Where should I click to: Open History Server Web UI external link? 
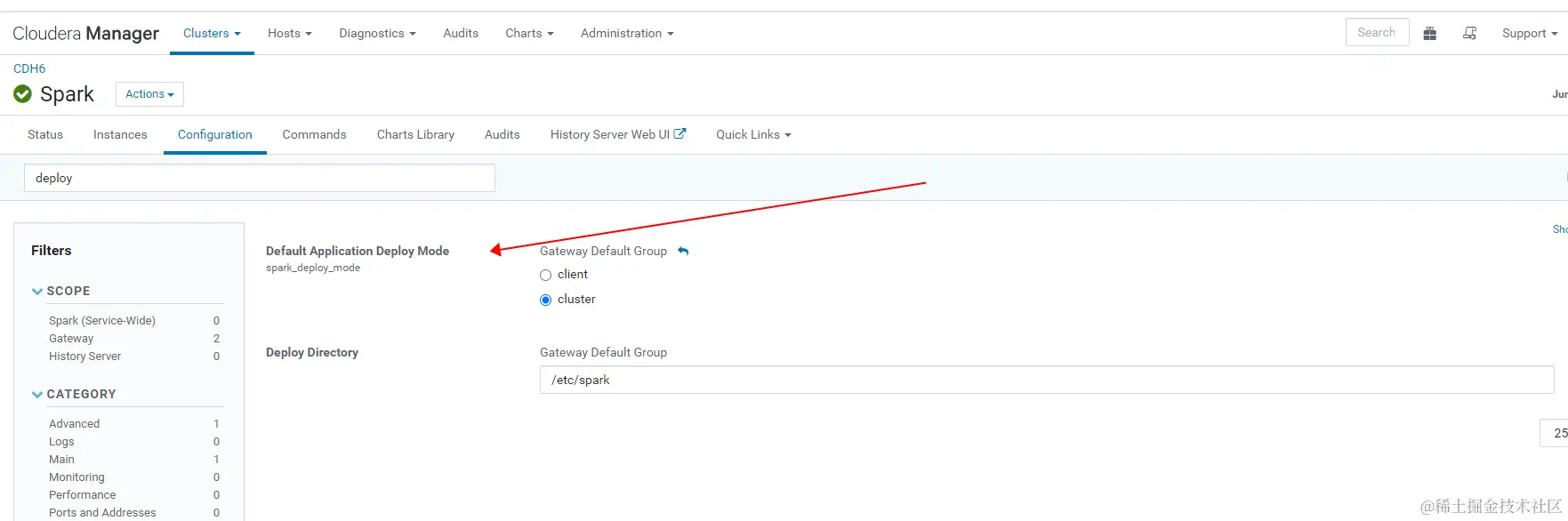click(618, 134)
